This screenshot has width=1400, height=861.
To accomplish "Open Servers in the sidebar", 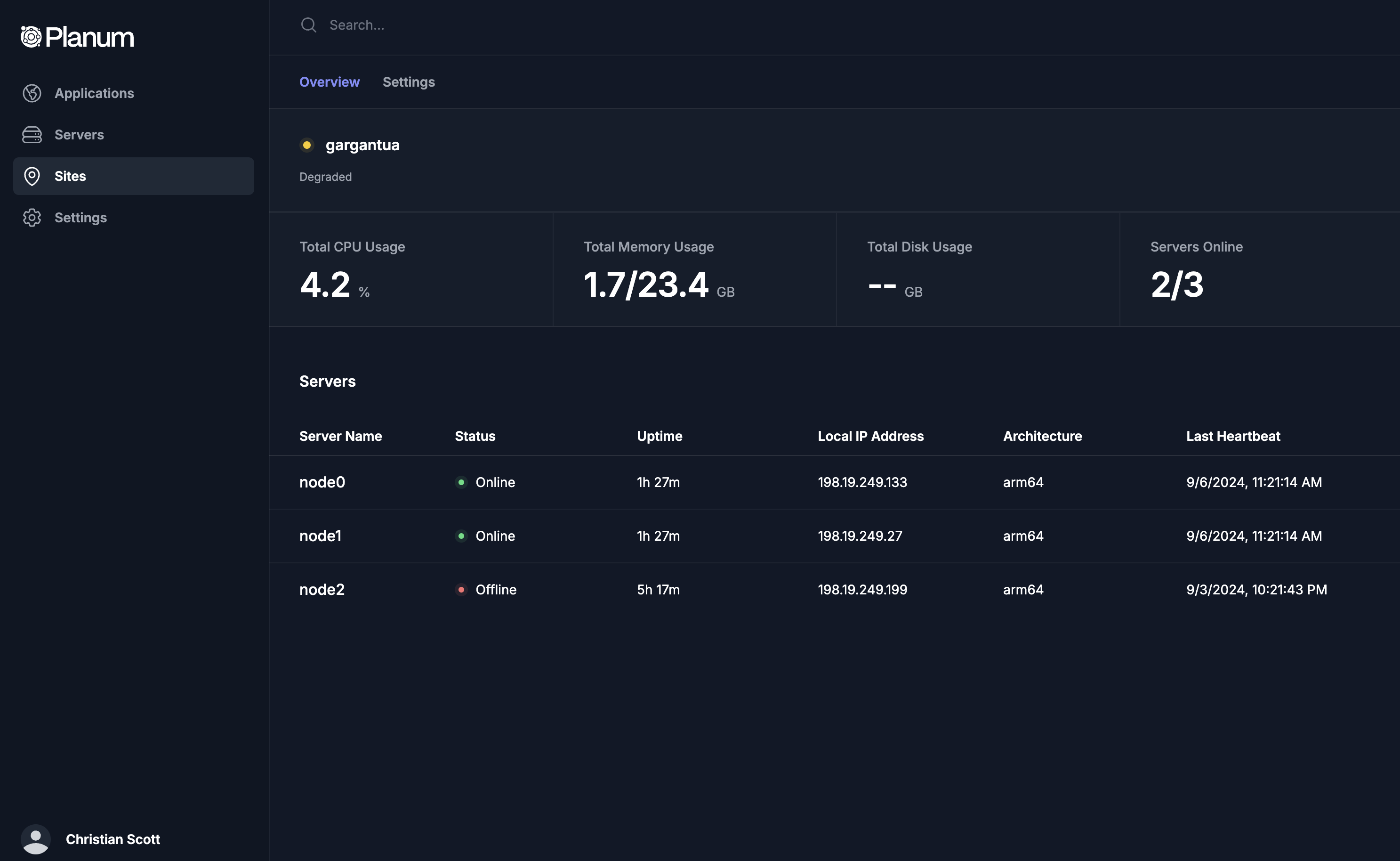I will click(x=79, y=135).
